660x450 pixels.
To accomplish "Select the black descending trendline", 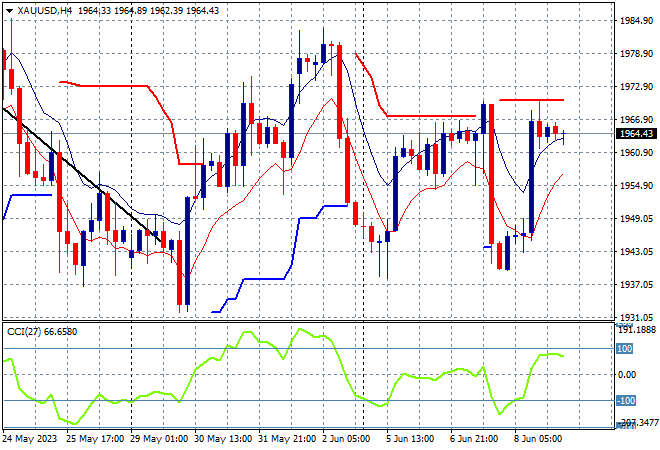I will pyautogui.click(x=82, y=175).
